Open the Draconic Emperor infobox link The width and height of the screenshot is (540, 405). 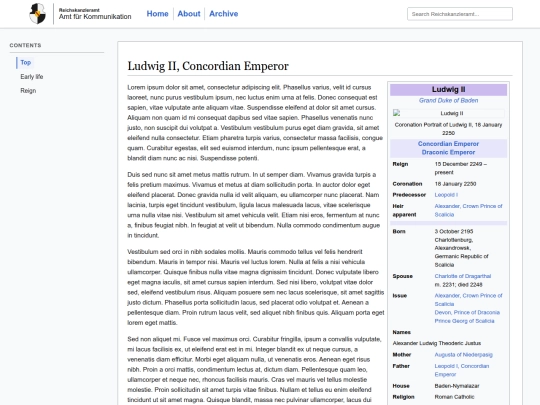click(x=448, y=152)
